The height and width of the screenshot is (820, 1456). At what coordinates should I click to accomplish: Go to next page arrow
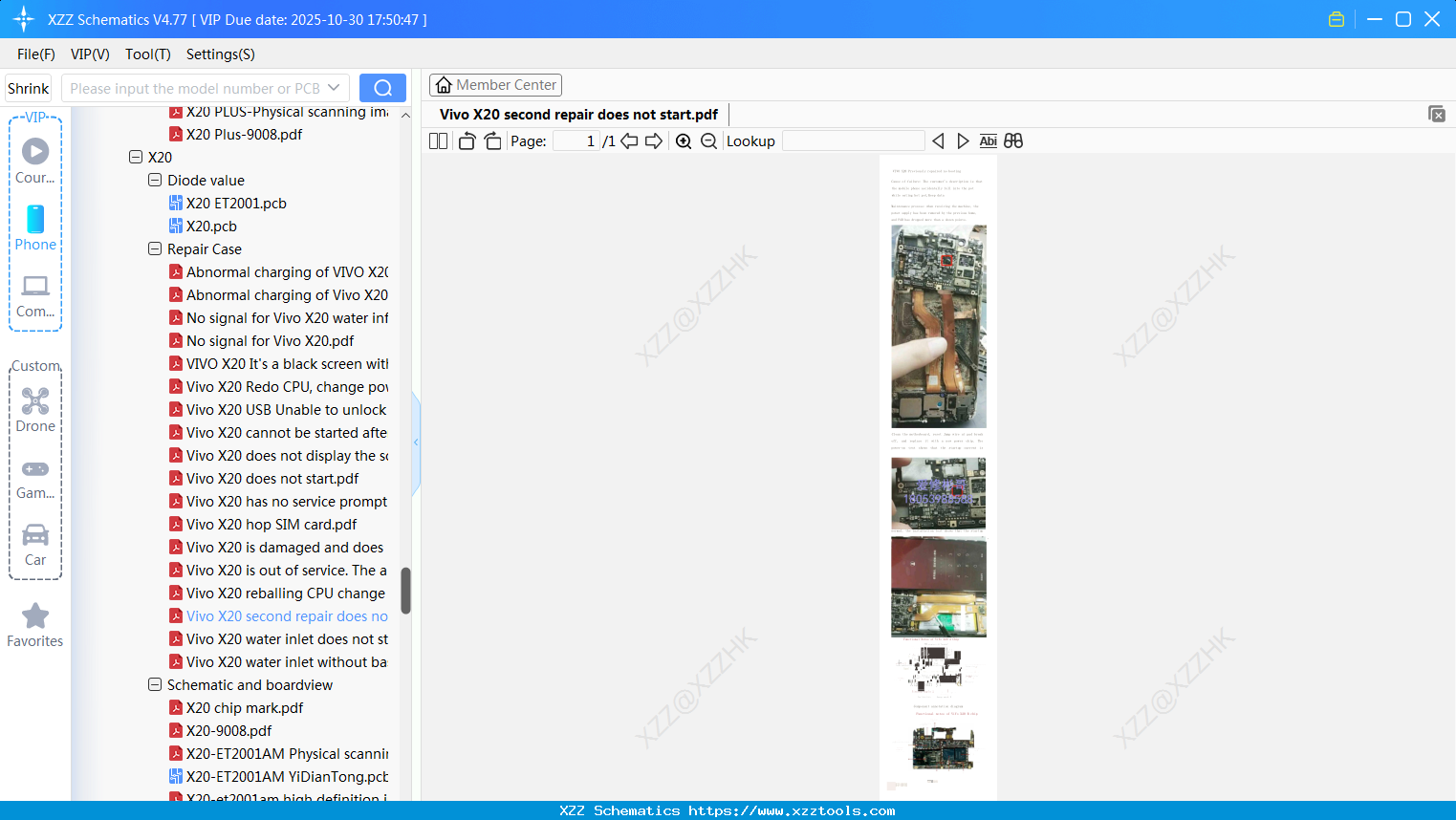tap(654, 141)
